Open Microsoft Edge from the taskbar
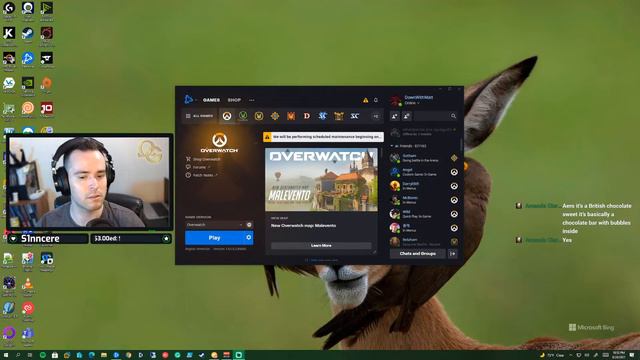The image size is (640, 360). click(x=91, y=355)
